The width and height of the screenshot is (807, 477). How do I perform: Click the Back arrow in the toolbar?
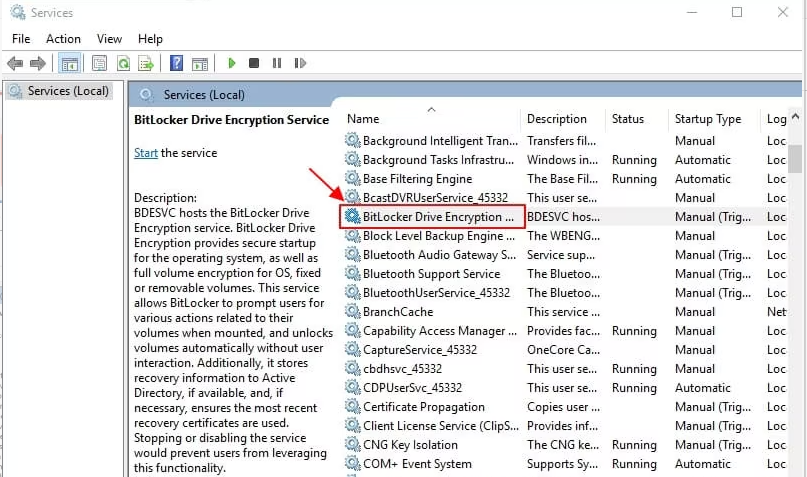pos(15,63)
